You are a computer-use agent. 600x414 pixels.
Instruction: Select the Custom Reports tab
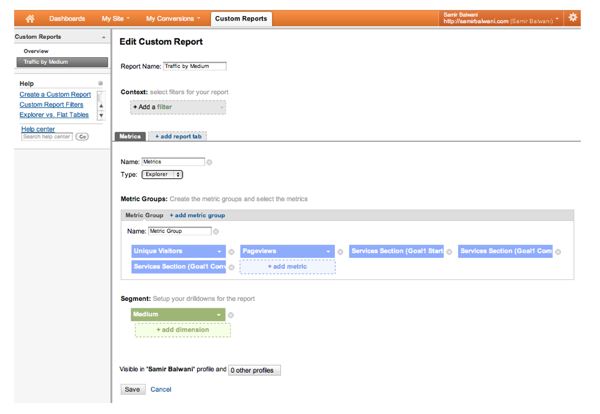[241, 18]
